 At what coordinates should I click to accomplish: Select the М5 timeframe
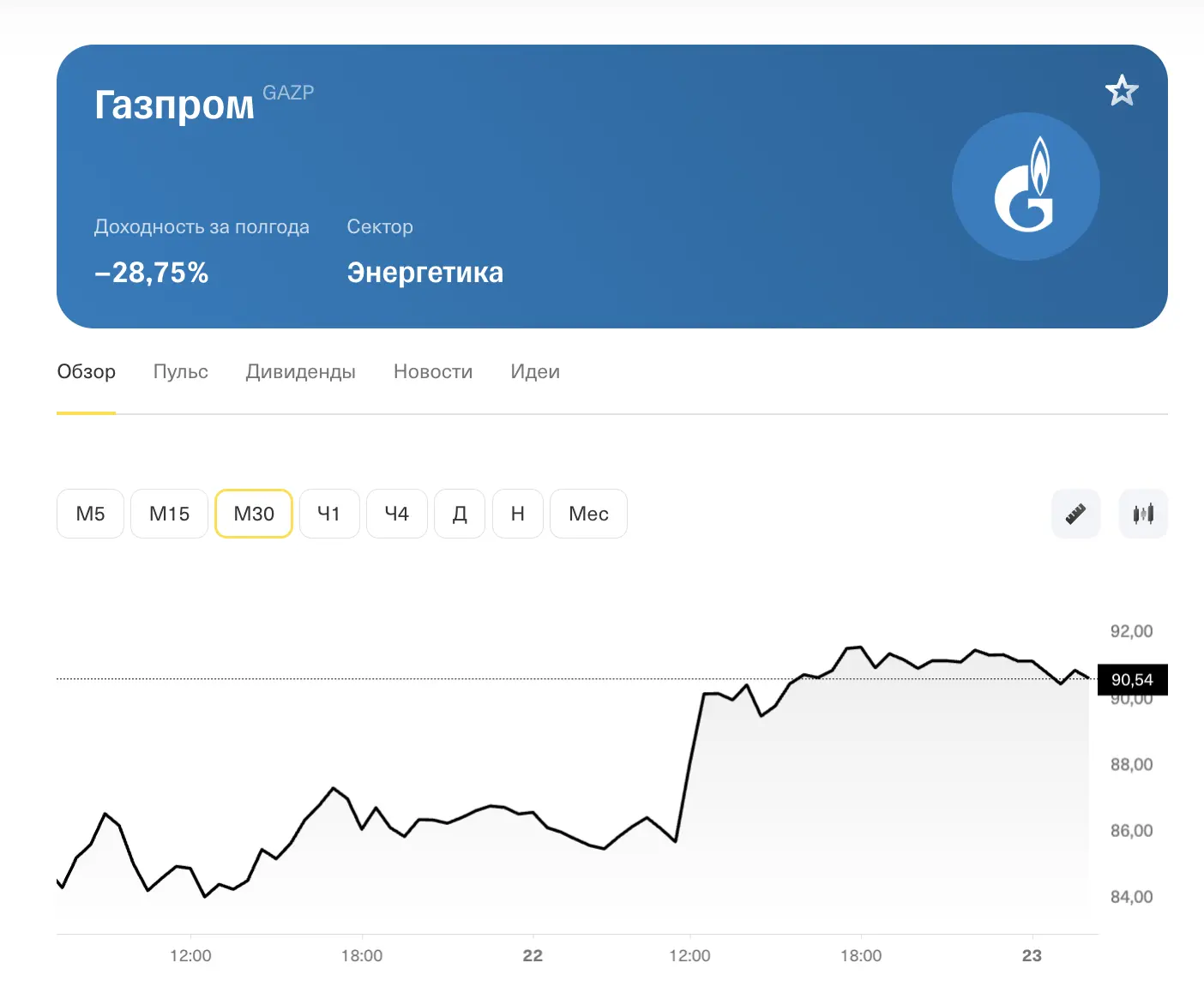pyautogui.click(x=91, y=514)
